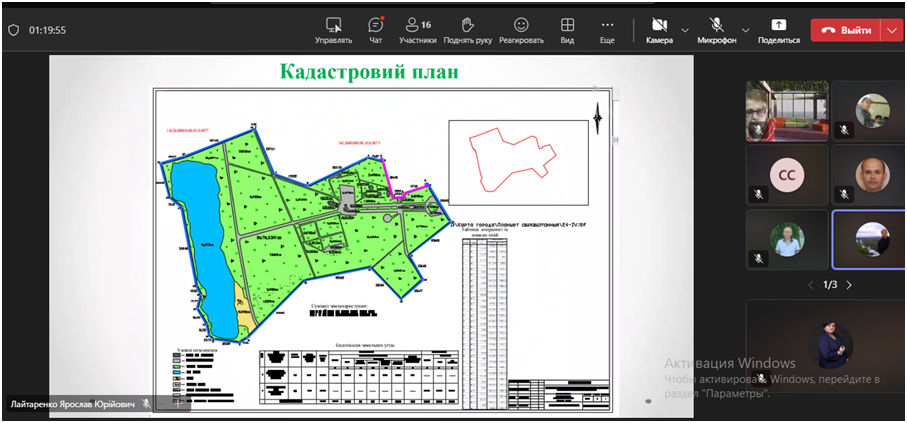Raise hand with Поднять руку
Viewport: 907px width, 423px height.
coord(466,29)
